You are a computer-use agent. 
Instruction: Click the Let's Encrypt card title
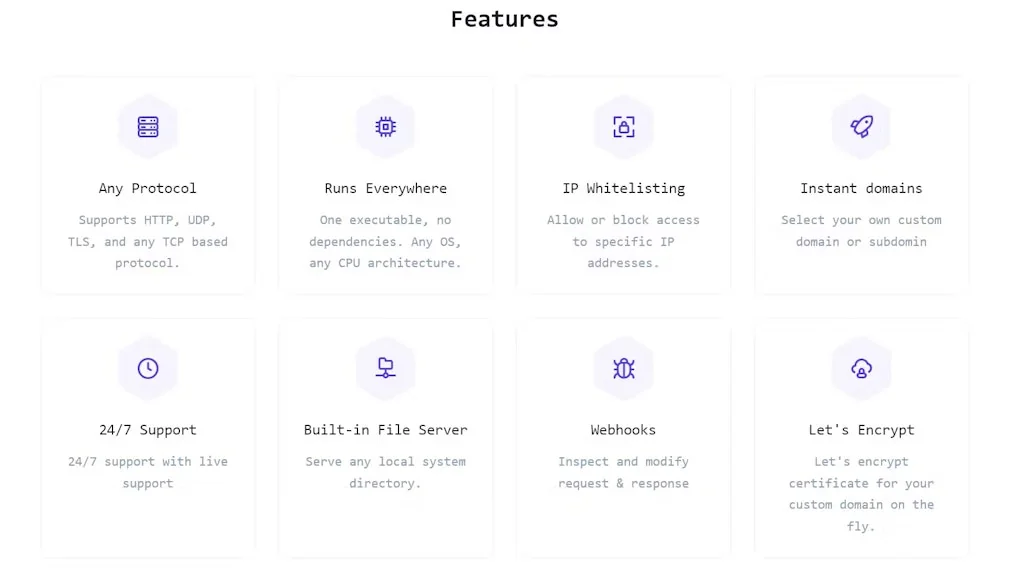click(861, 430)
